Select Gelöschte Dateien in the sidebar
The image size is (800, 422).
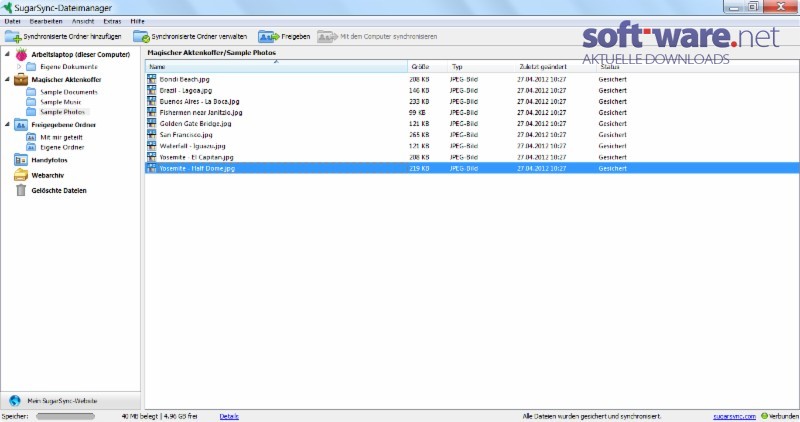[x=59, y=190]
